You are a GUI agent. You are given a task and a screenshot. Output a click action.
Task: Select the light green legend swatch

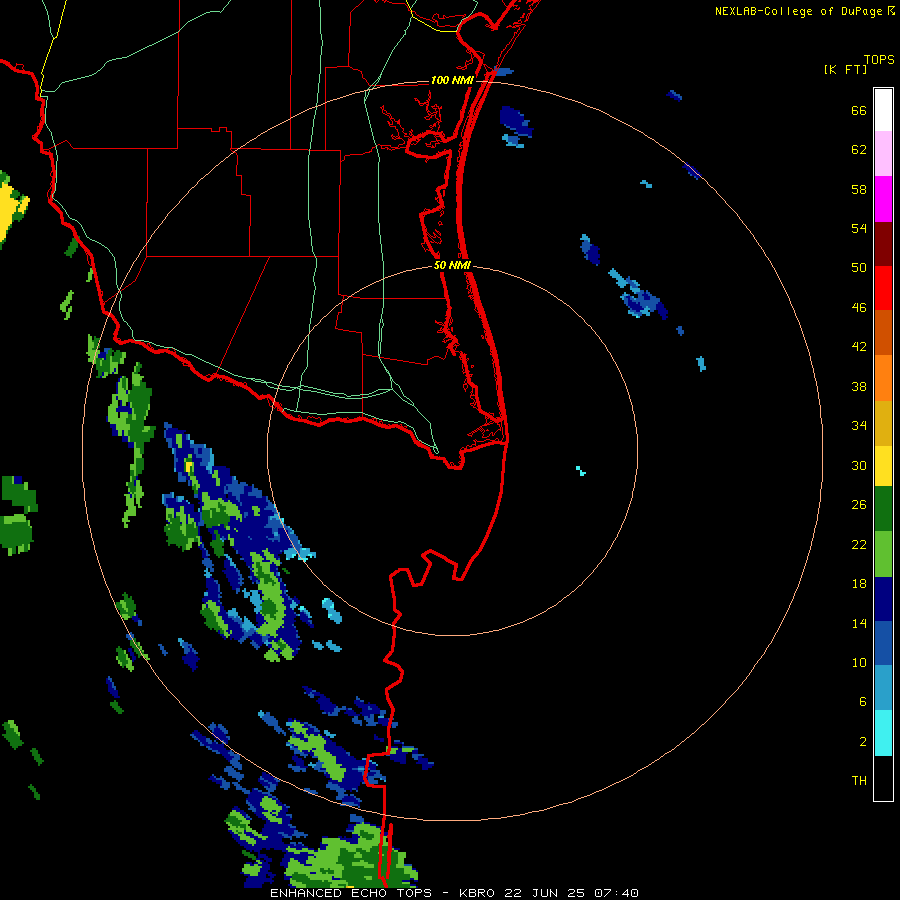883,554
